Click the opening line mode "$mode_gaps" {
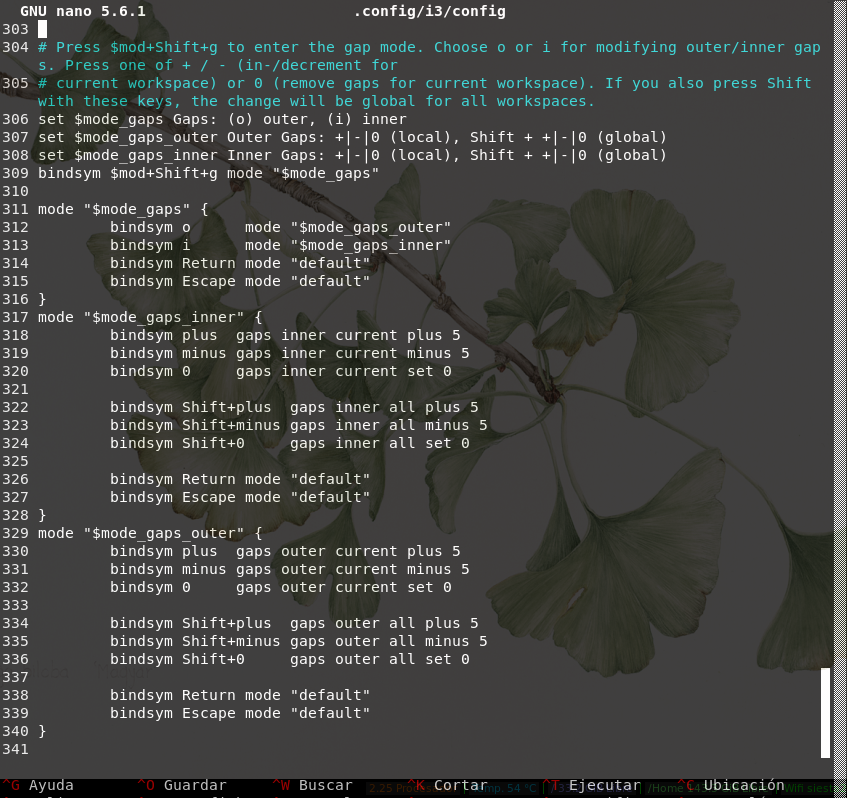 tap(122, 209)
